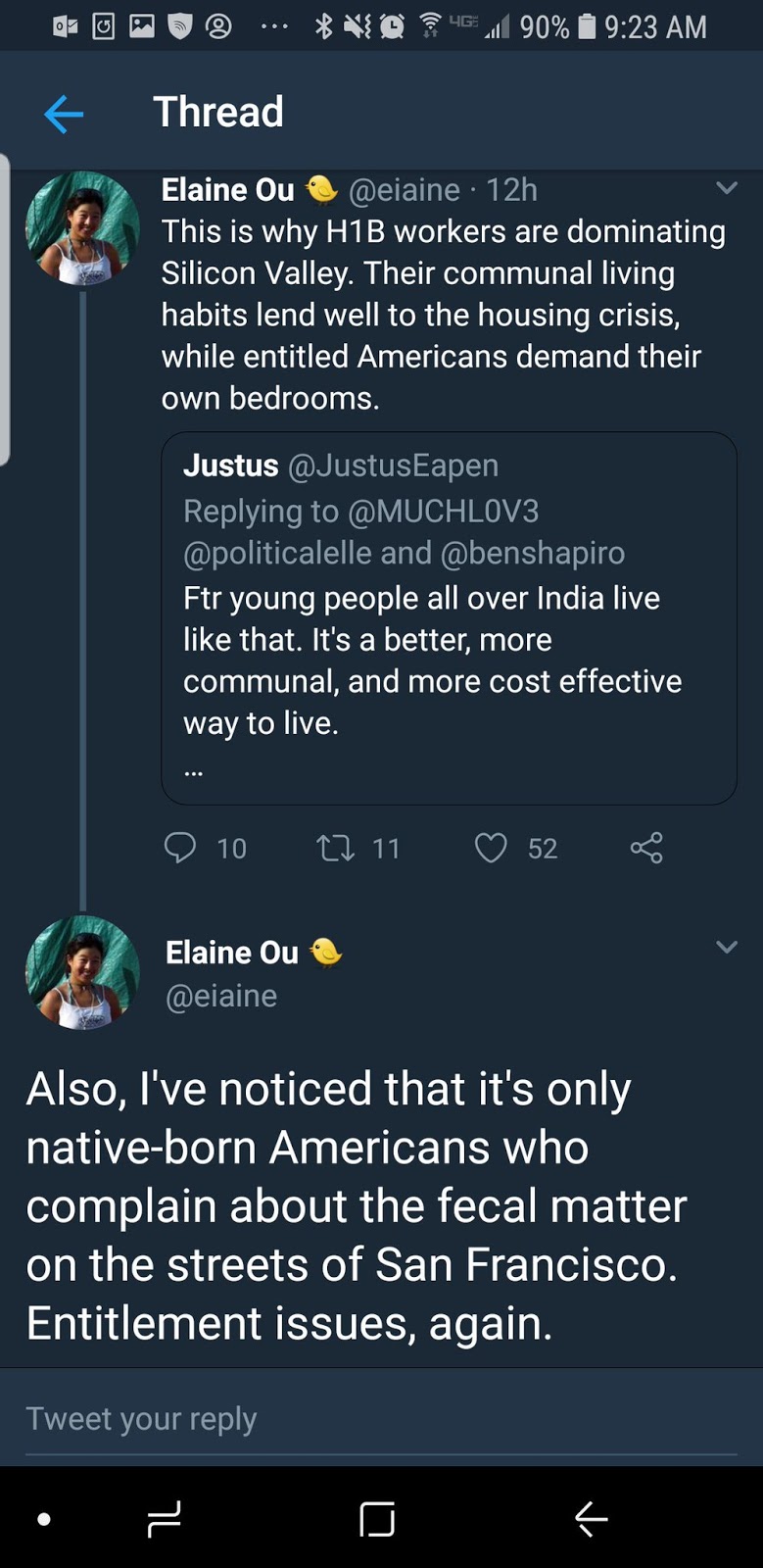The width and height of the screenshot is (763, 1568).
Task: Tap the back arrow in Thread header
Action: (x=64, y=115)
